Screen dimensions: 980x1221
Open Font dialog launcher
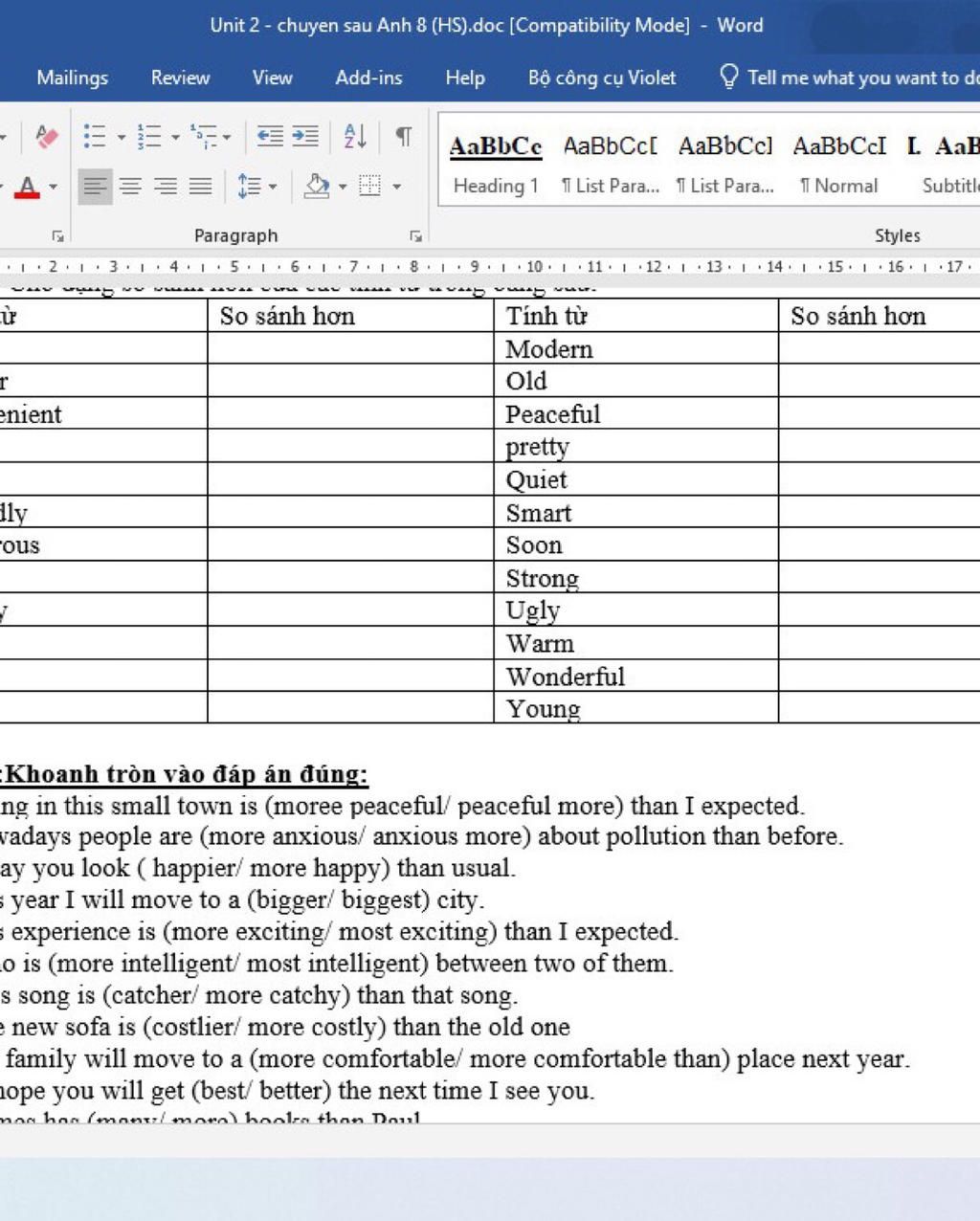coord(57,235)
